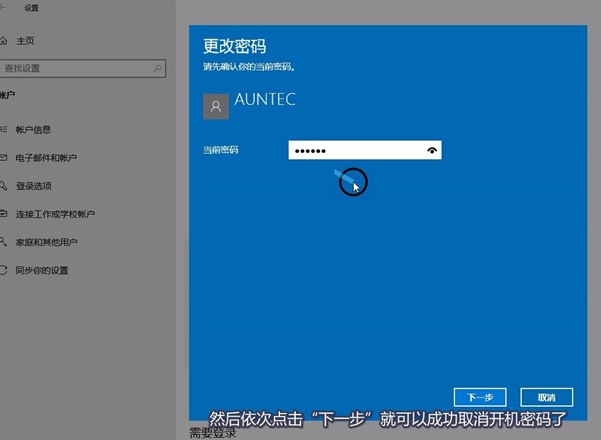The image size is (601, 440).
Task: Select 登录选项 in the sidebar
Action: (x=33, y=186)
